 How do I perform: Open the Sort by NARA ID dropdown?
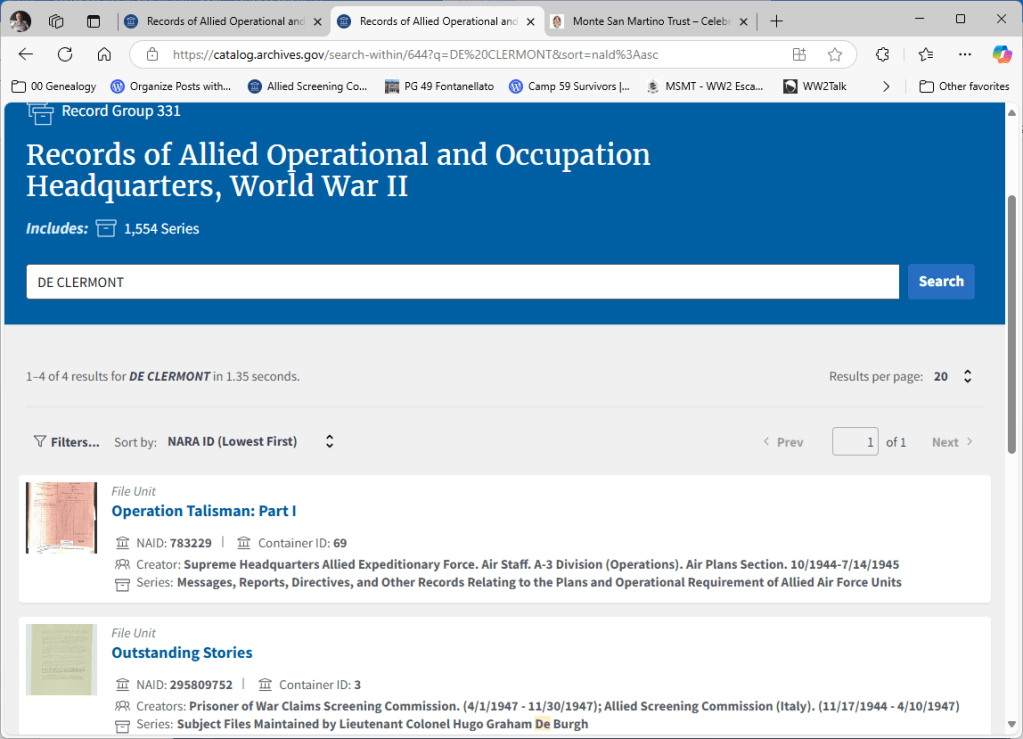tap(250, 442)
